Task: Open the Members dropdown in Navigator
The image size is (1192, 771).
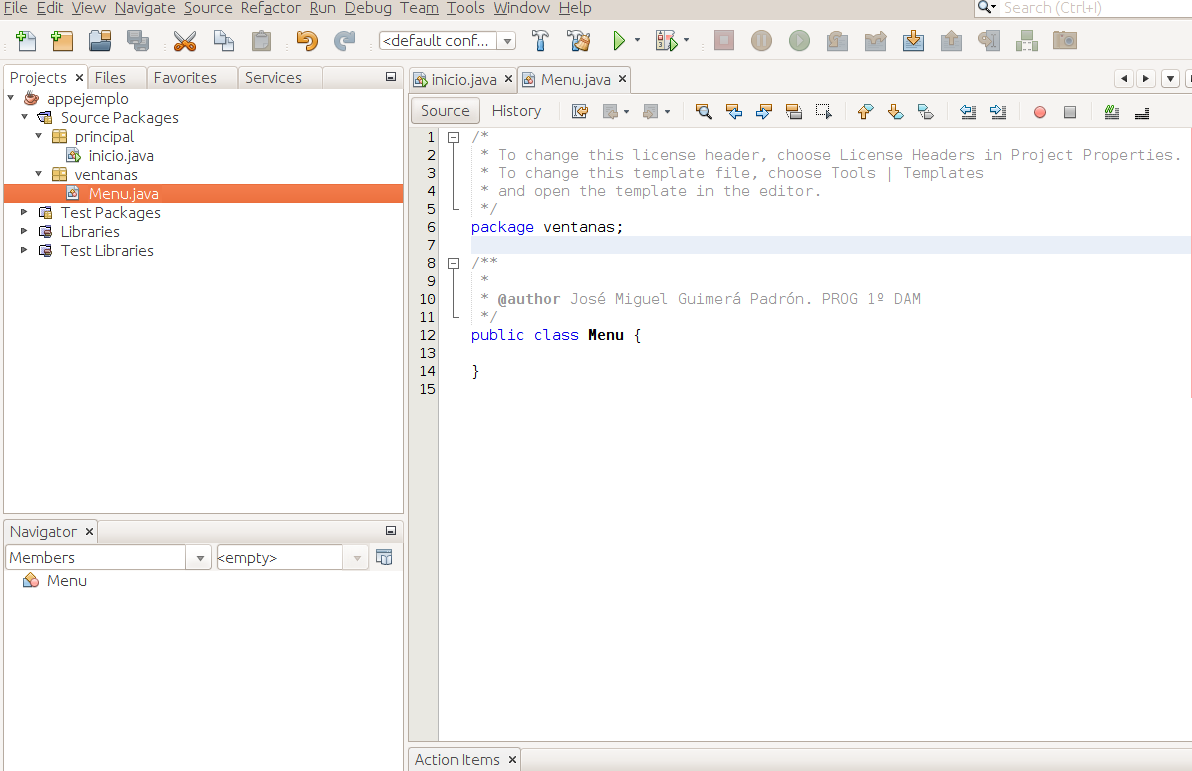Action: [200, 557]
